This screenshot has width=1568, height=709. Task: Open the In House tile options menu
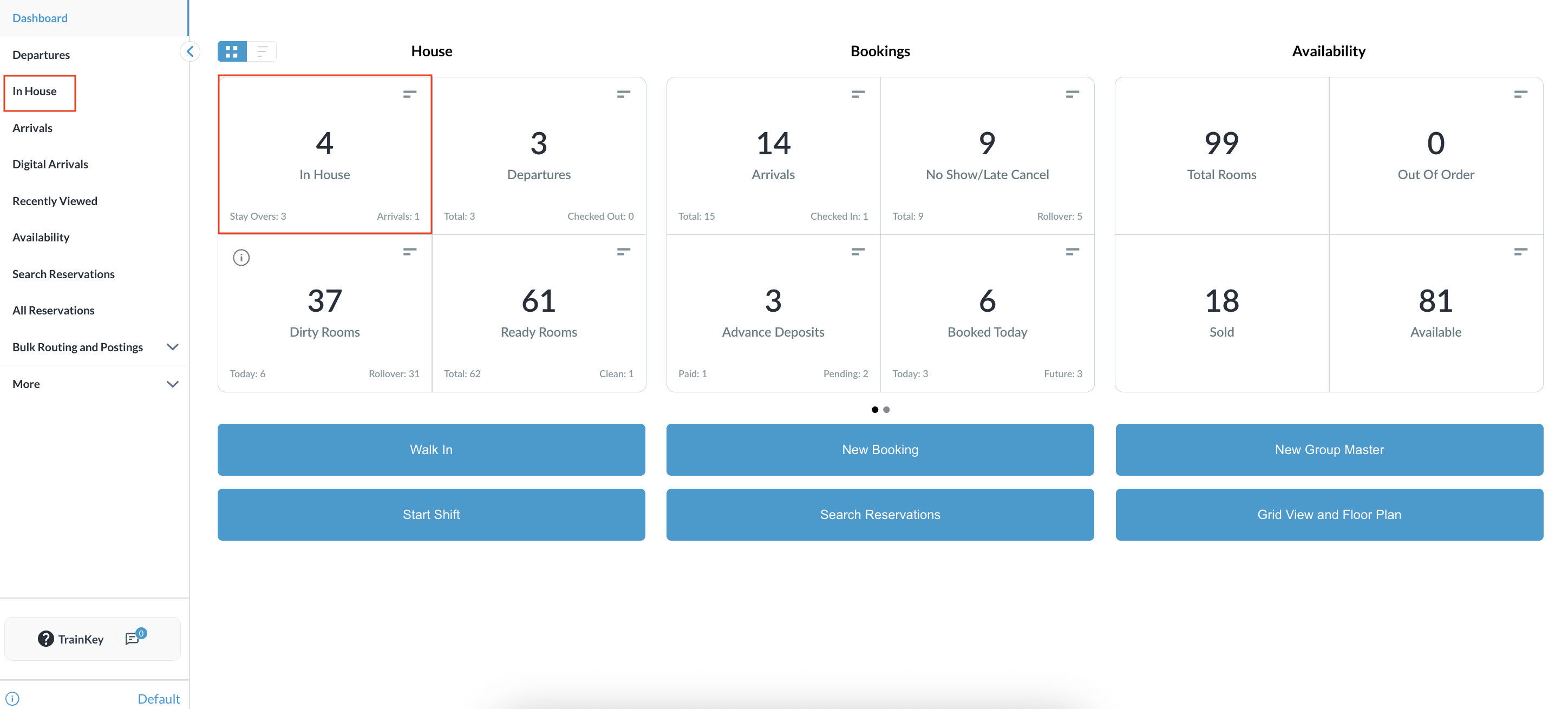point(410,94)
